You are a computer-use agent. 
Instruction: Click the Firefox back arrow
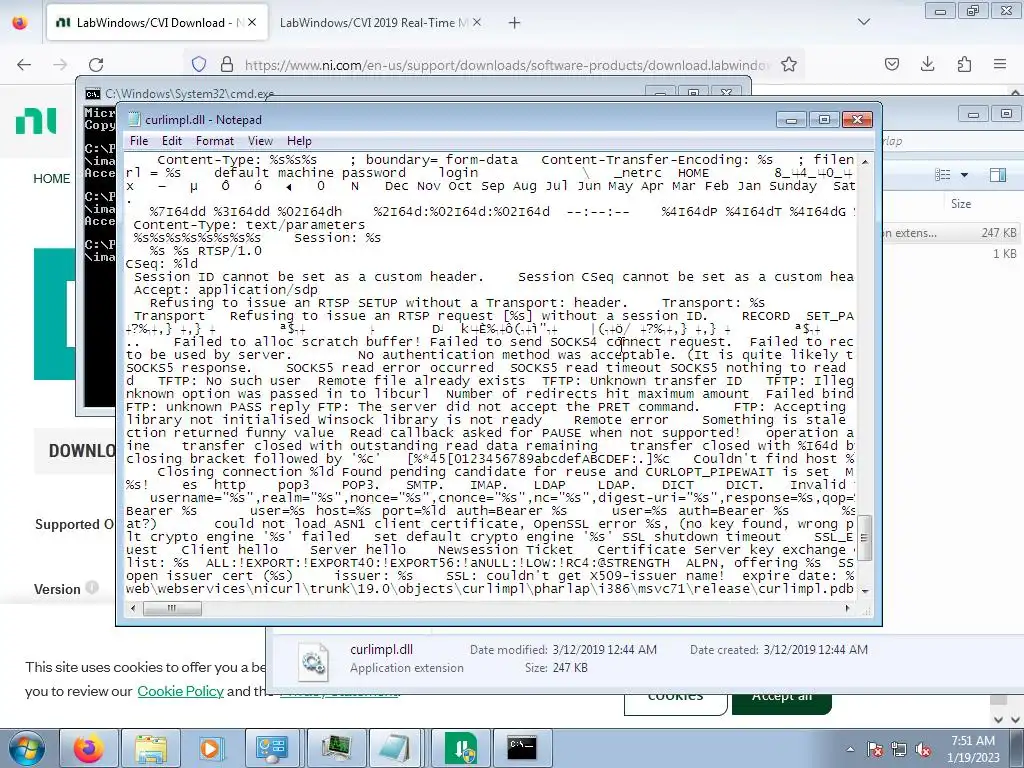click(x=24, y=65)
